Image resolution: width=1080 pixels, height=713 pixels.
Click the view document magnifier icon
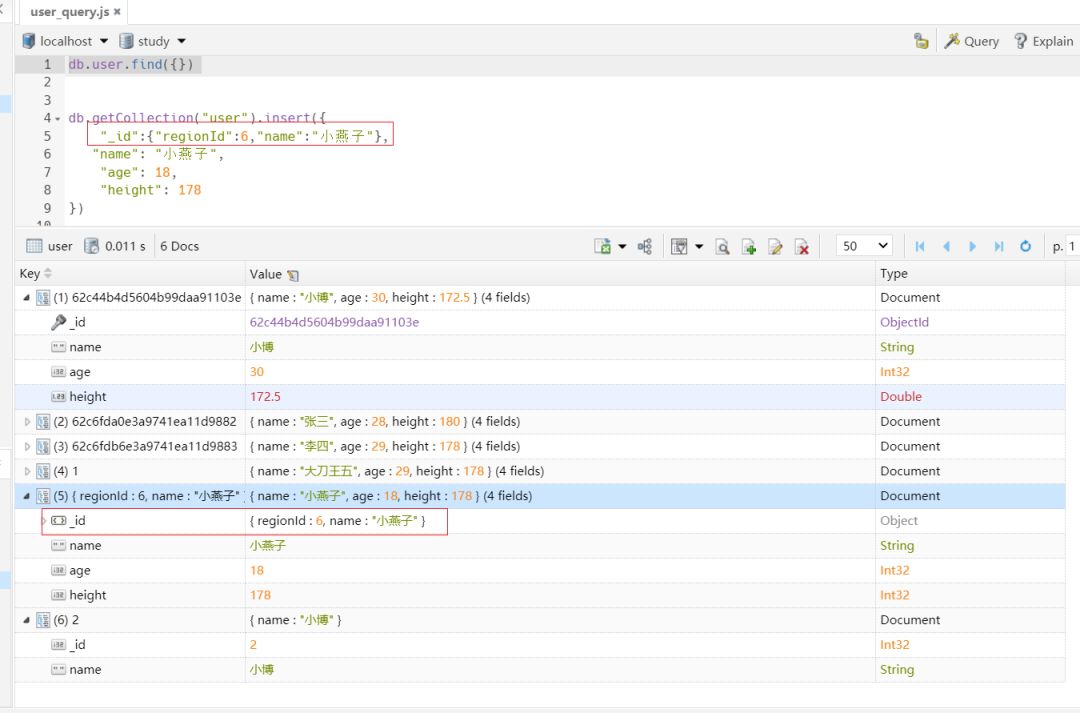coord(722,246)
